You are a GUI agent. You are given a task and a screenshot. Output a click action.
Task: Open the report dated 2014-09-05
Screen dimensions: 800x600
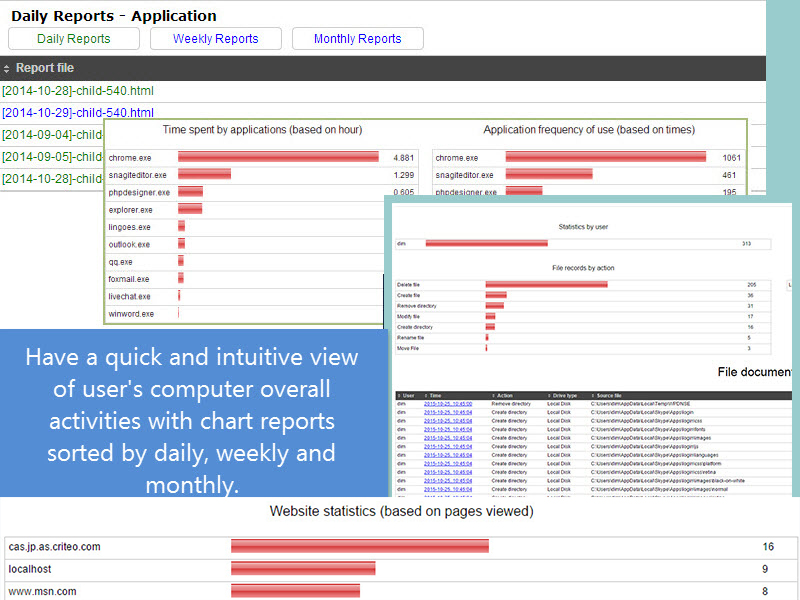point(52,157)
